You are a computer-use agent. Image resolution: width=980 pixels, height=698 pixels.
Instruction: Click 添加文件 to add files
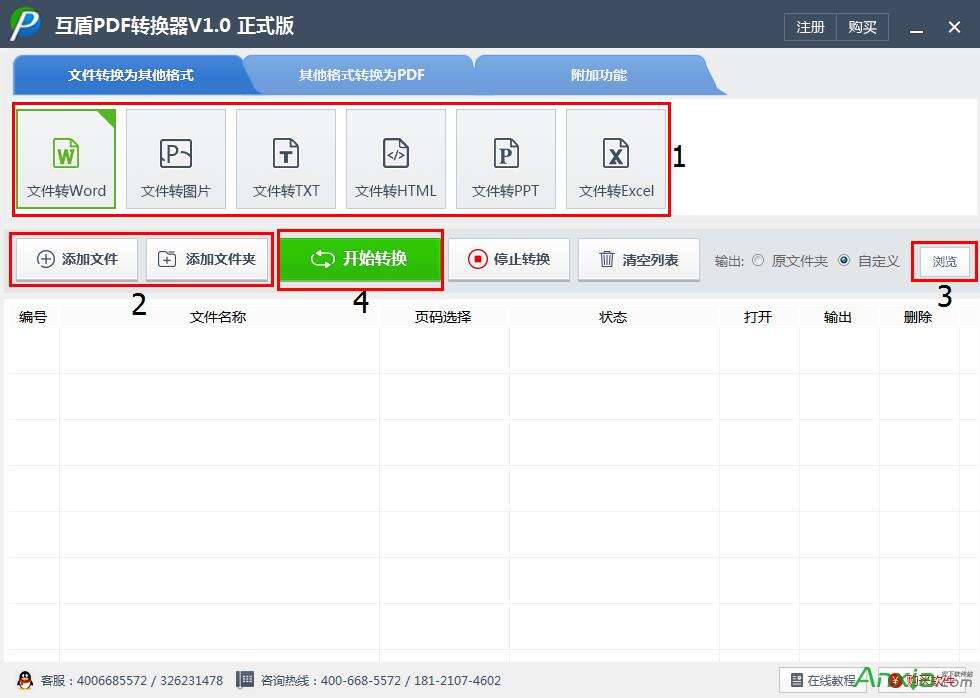76,259
